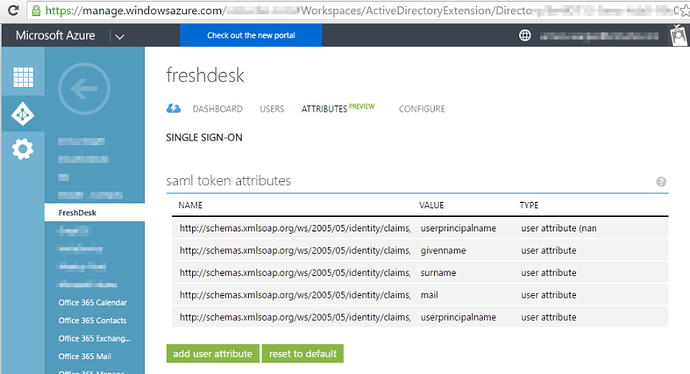Open the all items grid icon
The image size is (690, 374).
click(23, 77)
